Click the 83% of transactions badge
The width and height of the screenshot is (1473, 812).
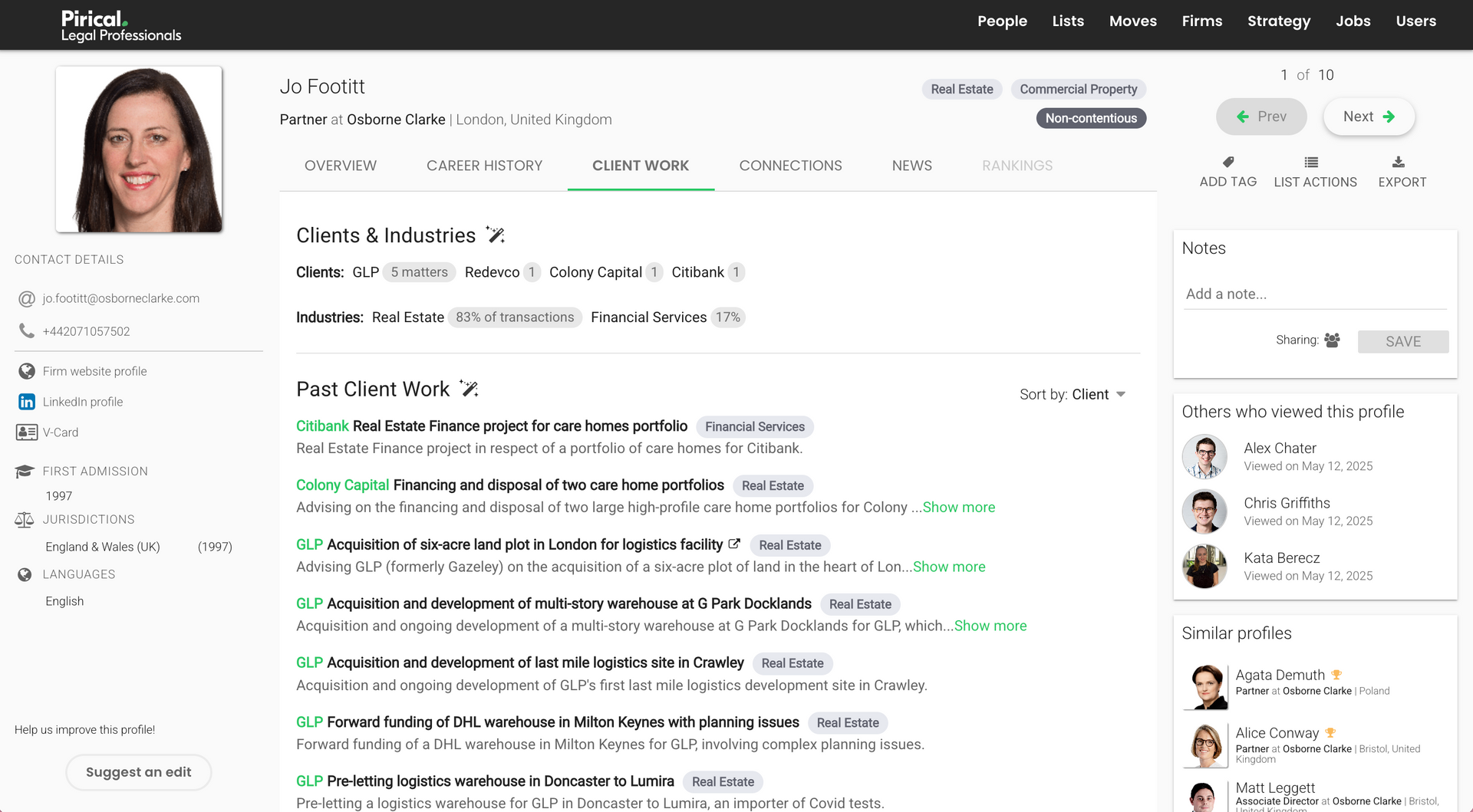[515, 317]
